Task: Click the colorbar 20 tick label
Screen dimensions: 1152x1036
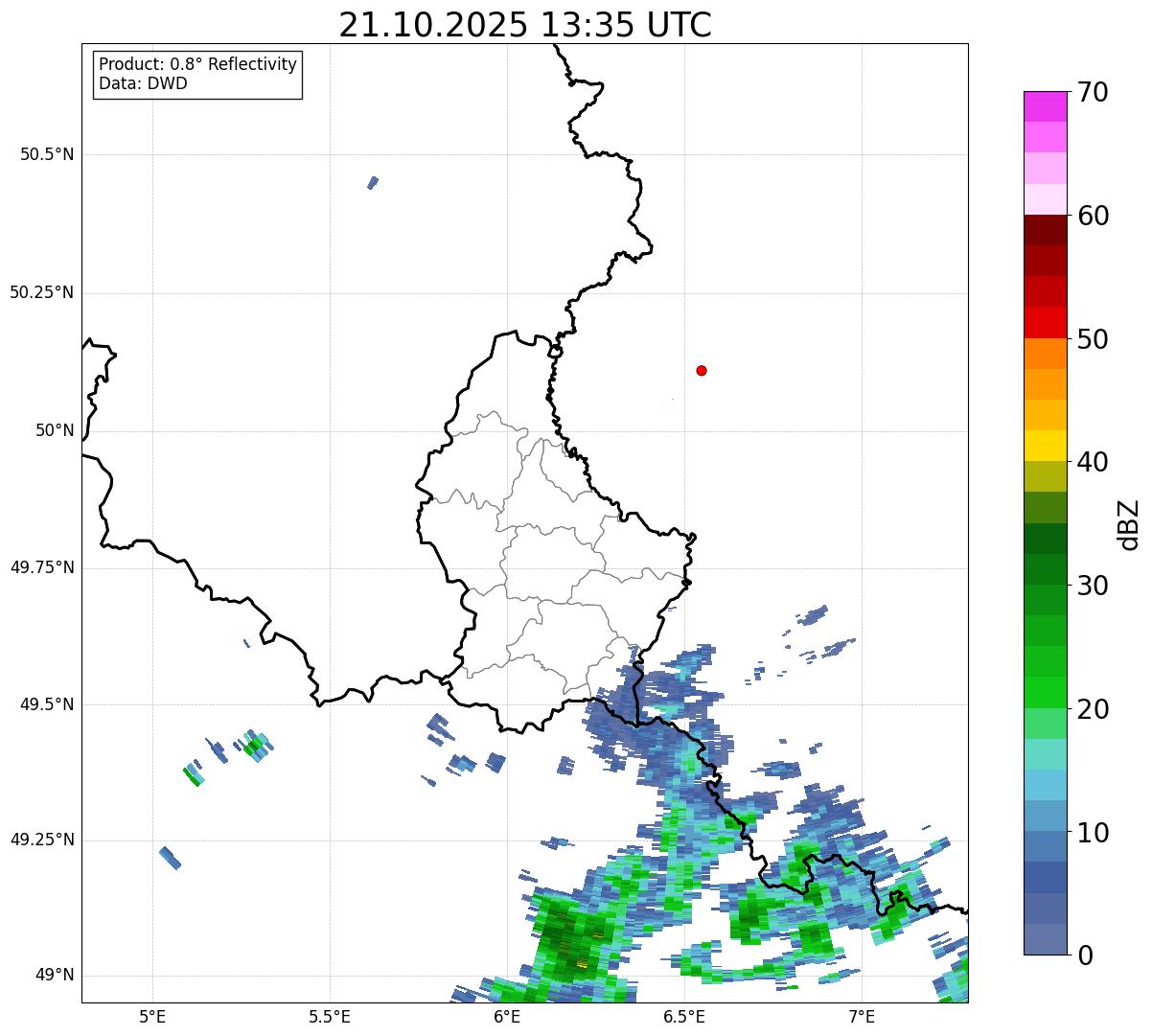Action: point(1093,709)
